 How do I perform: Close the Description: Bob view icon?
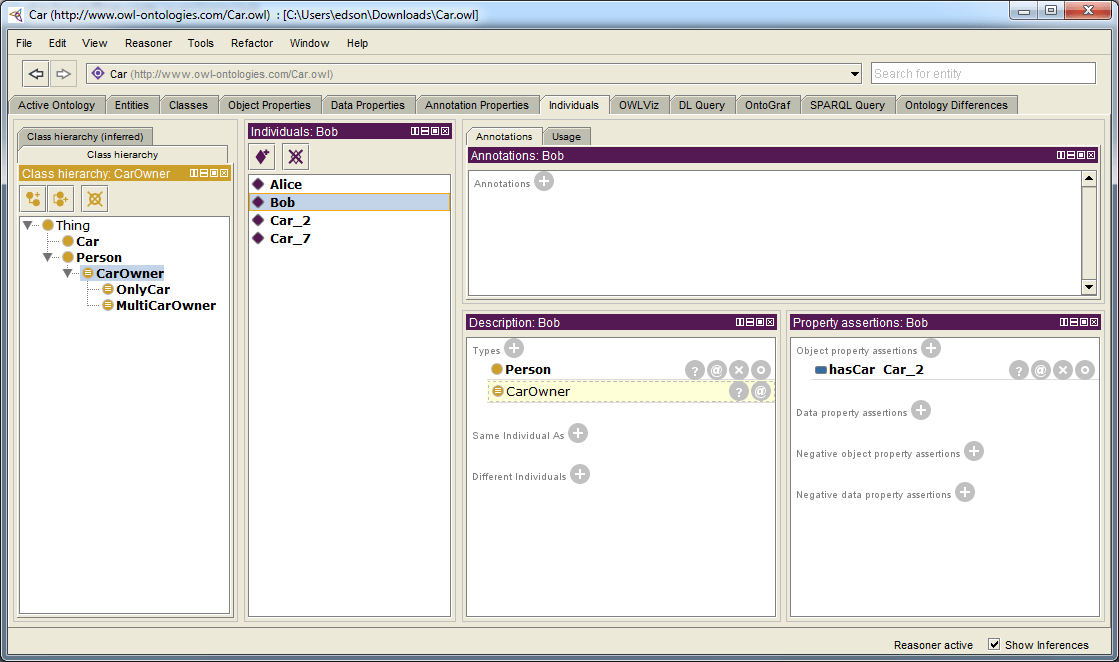point(770,322)
